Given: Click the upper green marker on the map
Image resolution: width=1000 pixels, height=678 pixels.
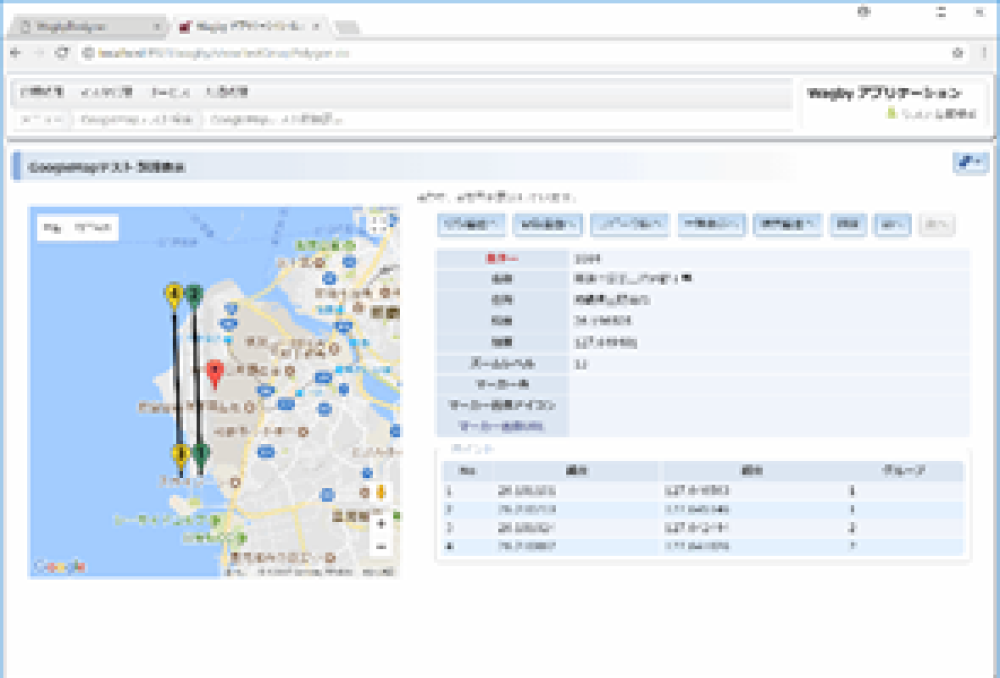Looking at the screenshot, I should (194, 297).
